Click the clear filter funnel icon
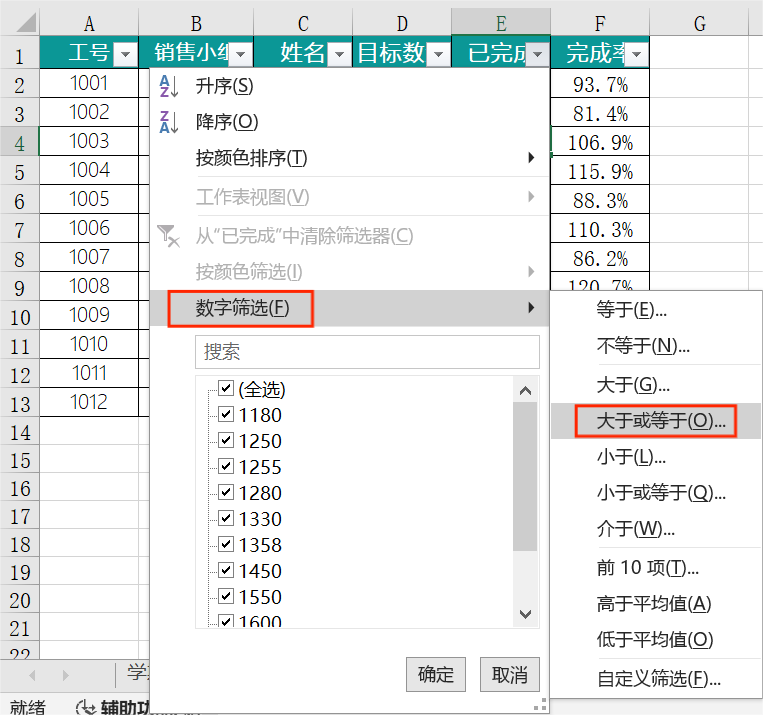Viewport: 763px width, 715px height. [168, 236]
